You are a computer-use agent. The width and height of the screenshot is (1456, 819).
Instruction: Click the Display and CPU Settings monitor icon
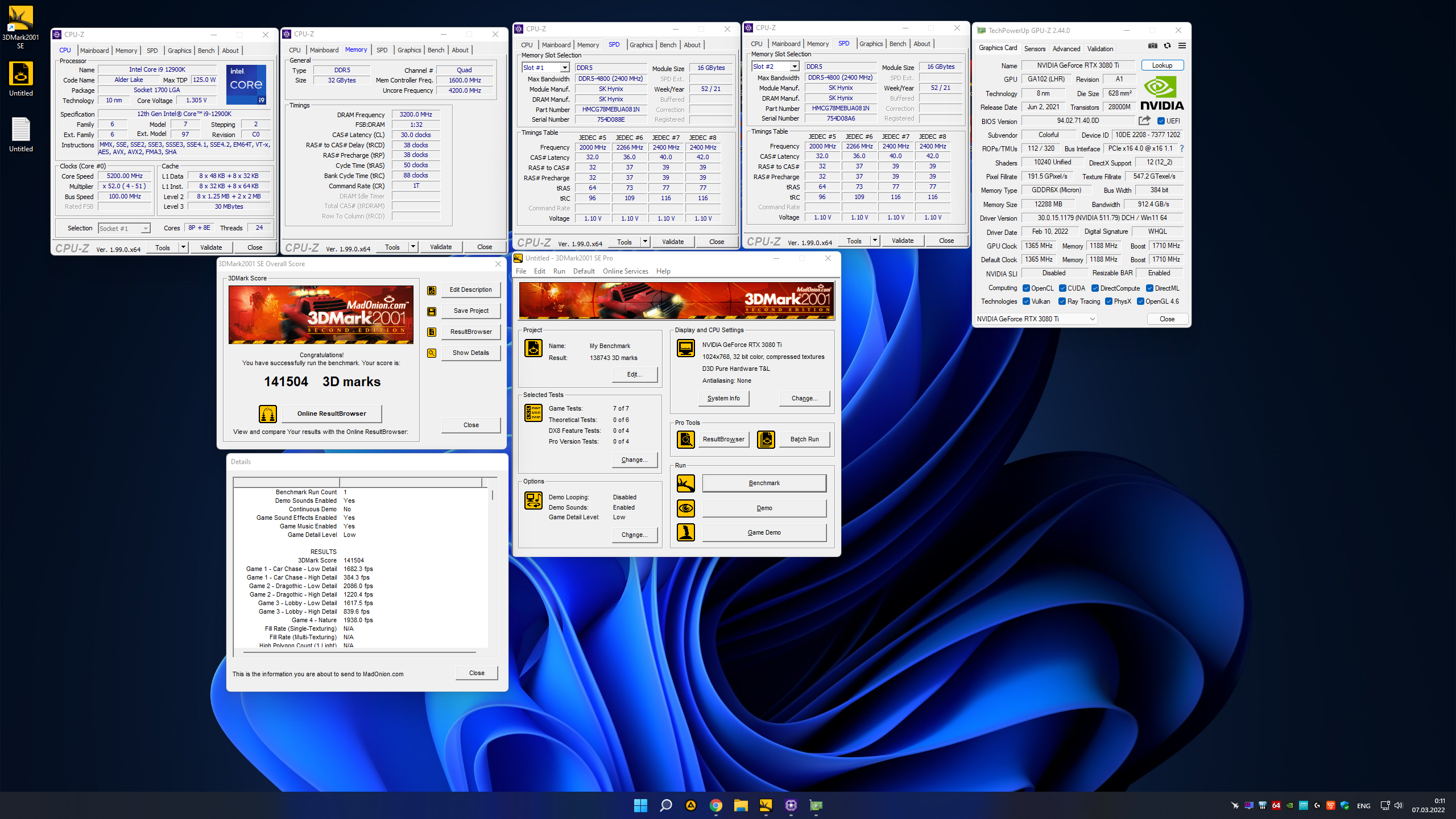(x=686, y=348)
